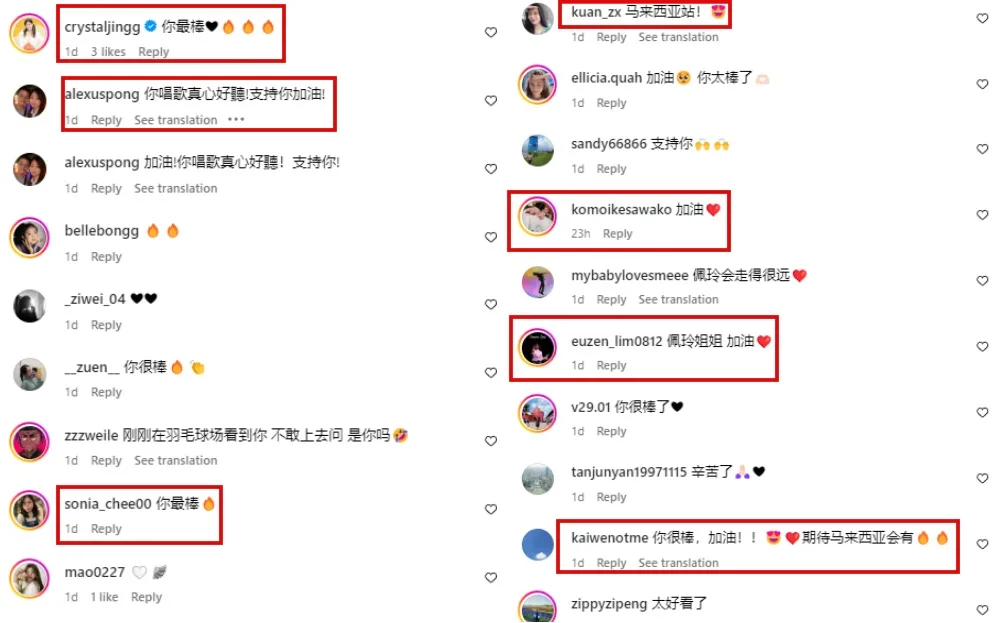Toggle the like heart on ellicia.quah's comment
Image resolution: width=1000 pixels, height=623 pixels.
pos(982,84)
